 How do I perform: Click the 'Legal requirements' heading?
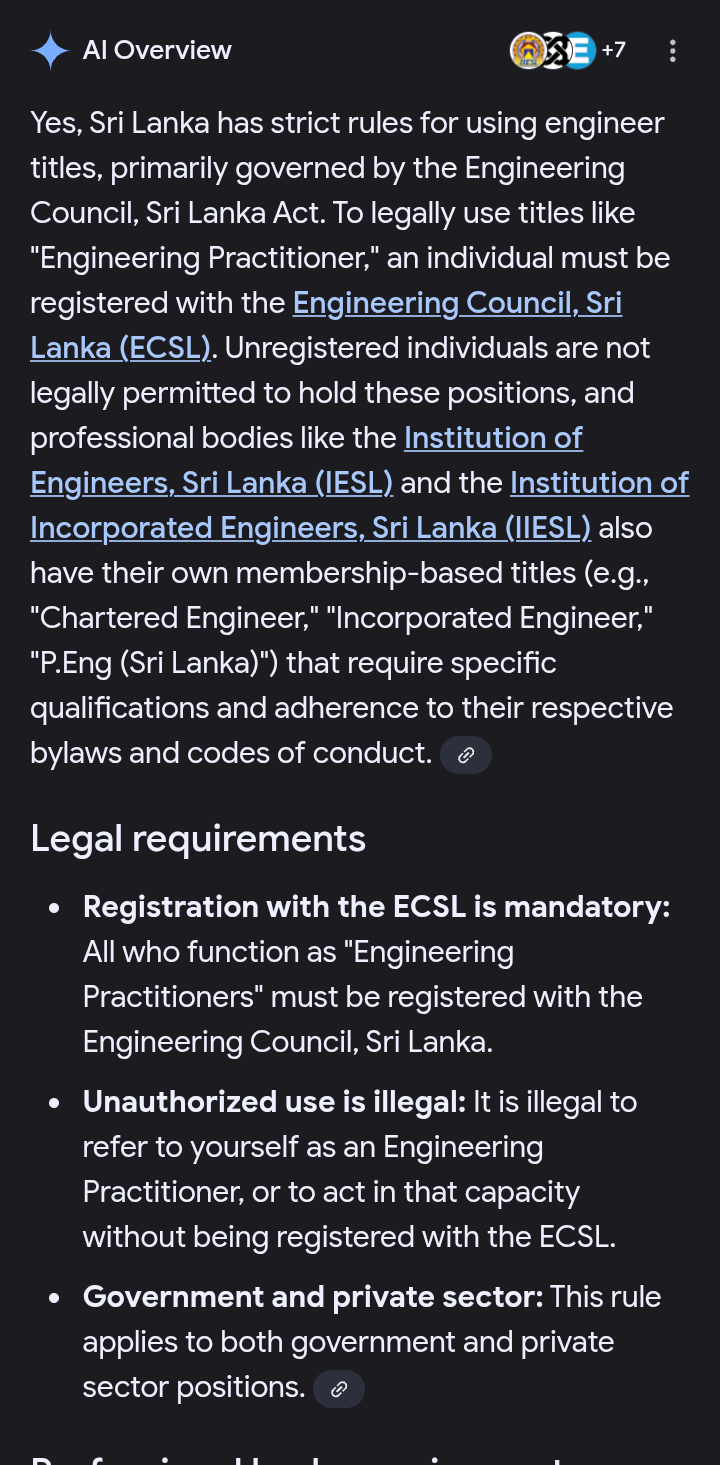(198, 838)
